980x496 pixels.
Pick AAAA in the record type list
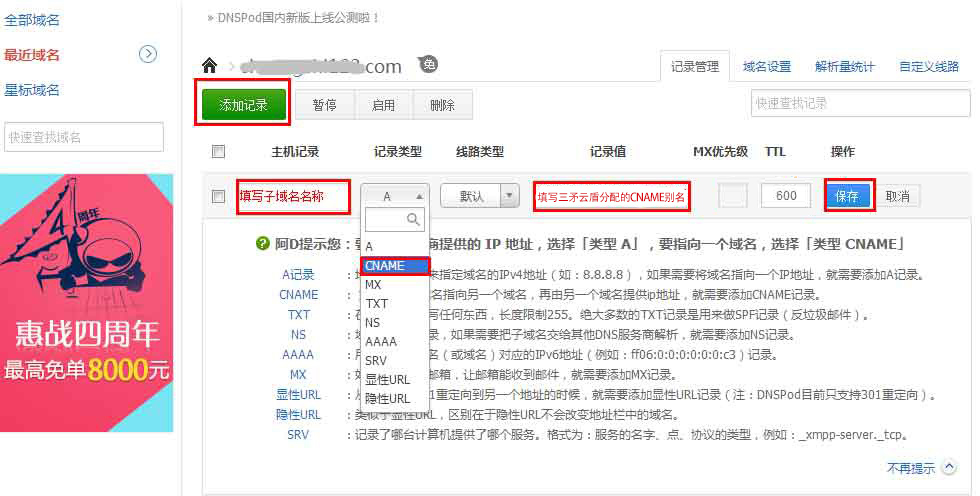381,342
